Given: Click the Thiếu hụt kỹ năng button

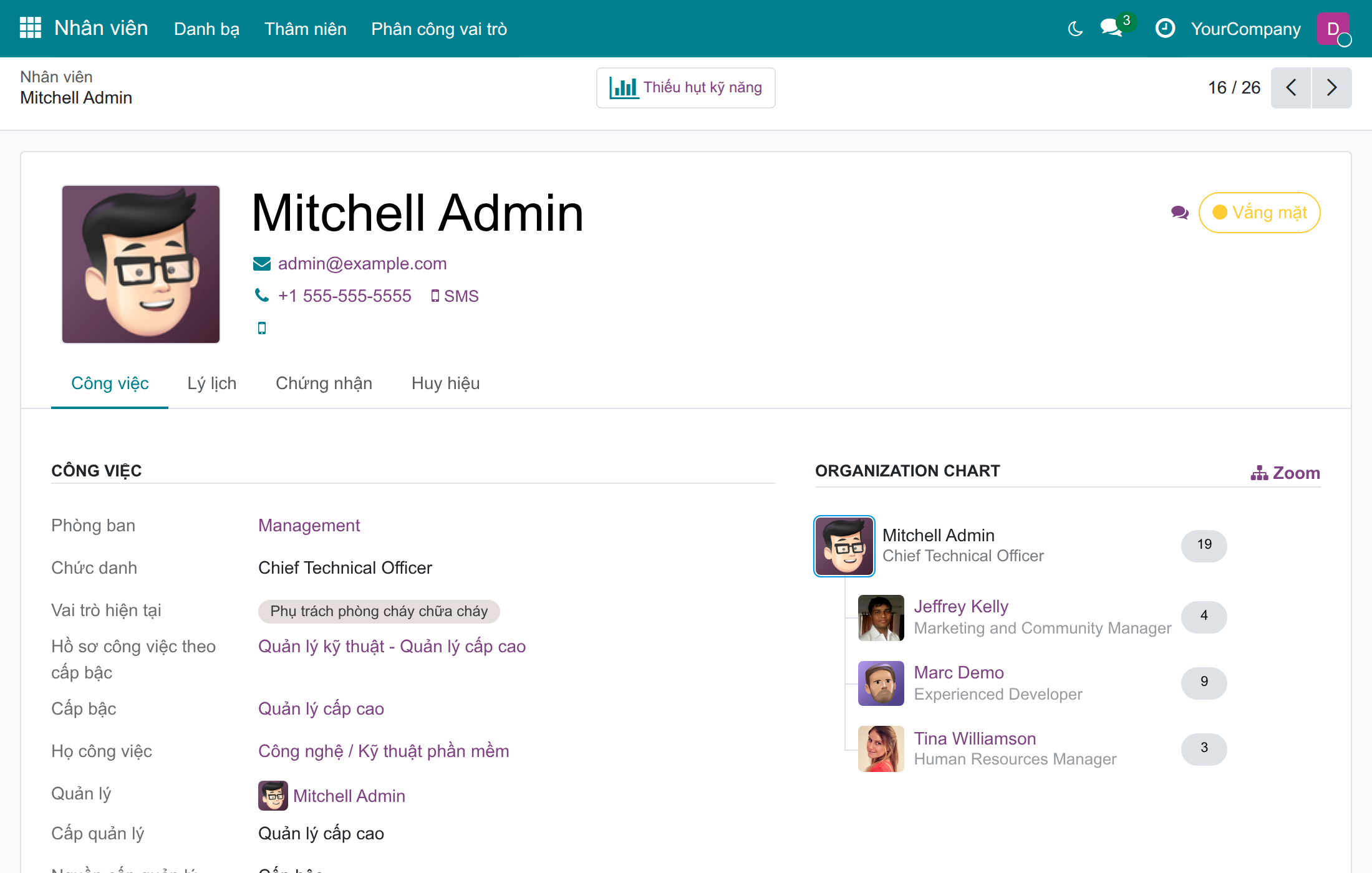Looking at the screenshot, I should (686, 87).
